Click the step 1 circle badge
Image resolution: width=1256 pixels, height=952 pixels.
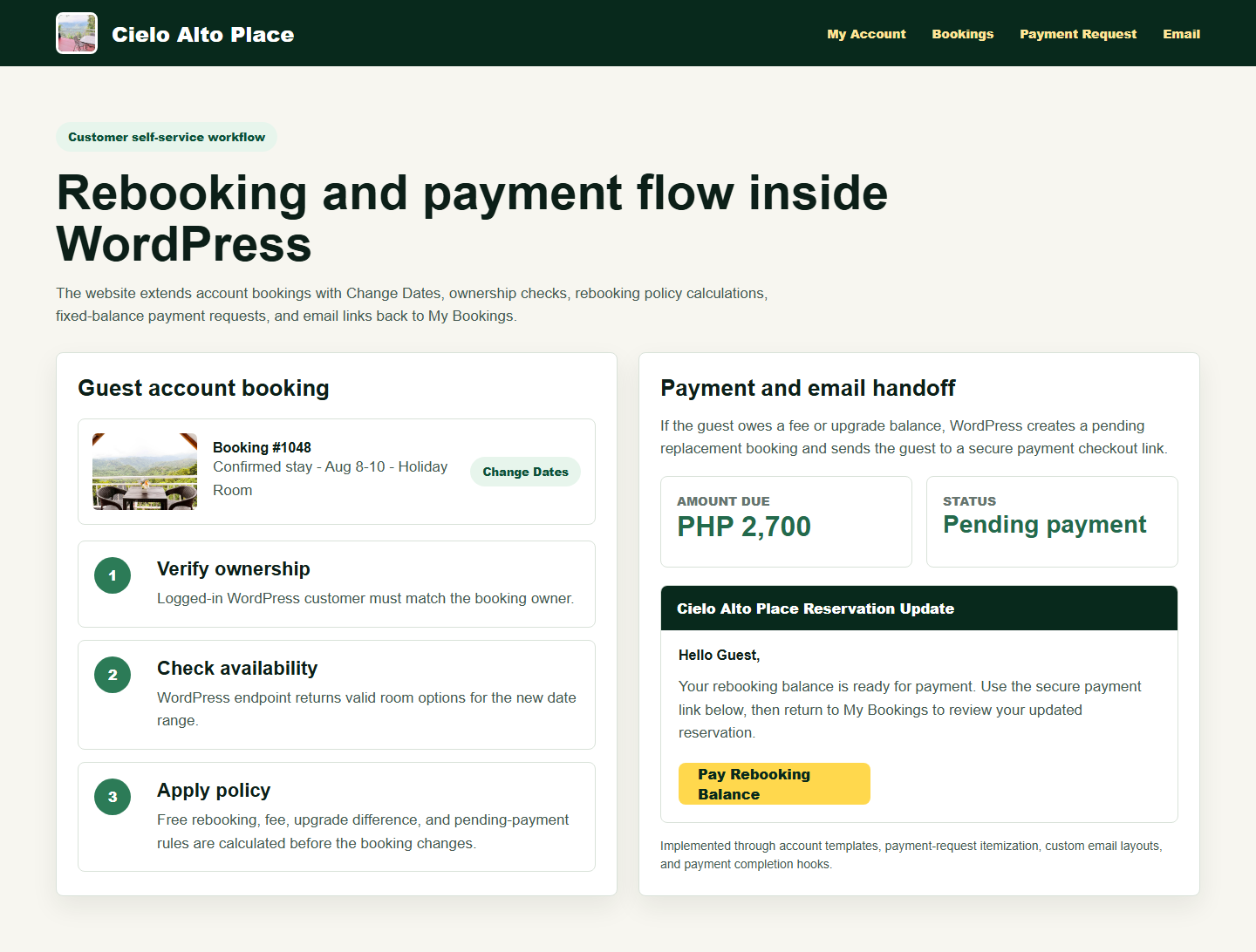[x=113, y=575]
